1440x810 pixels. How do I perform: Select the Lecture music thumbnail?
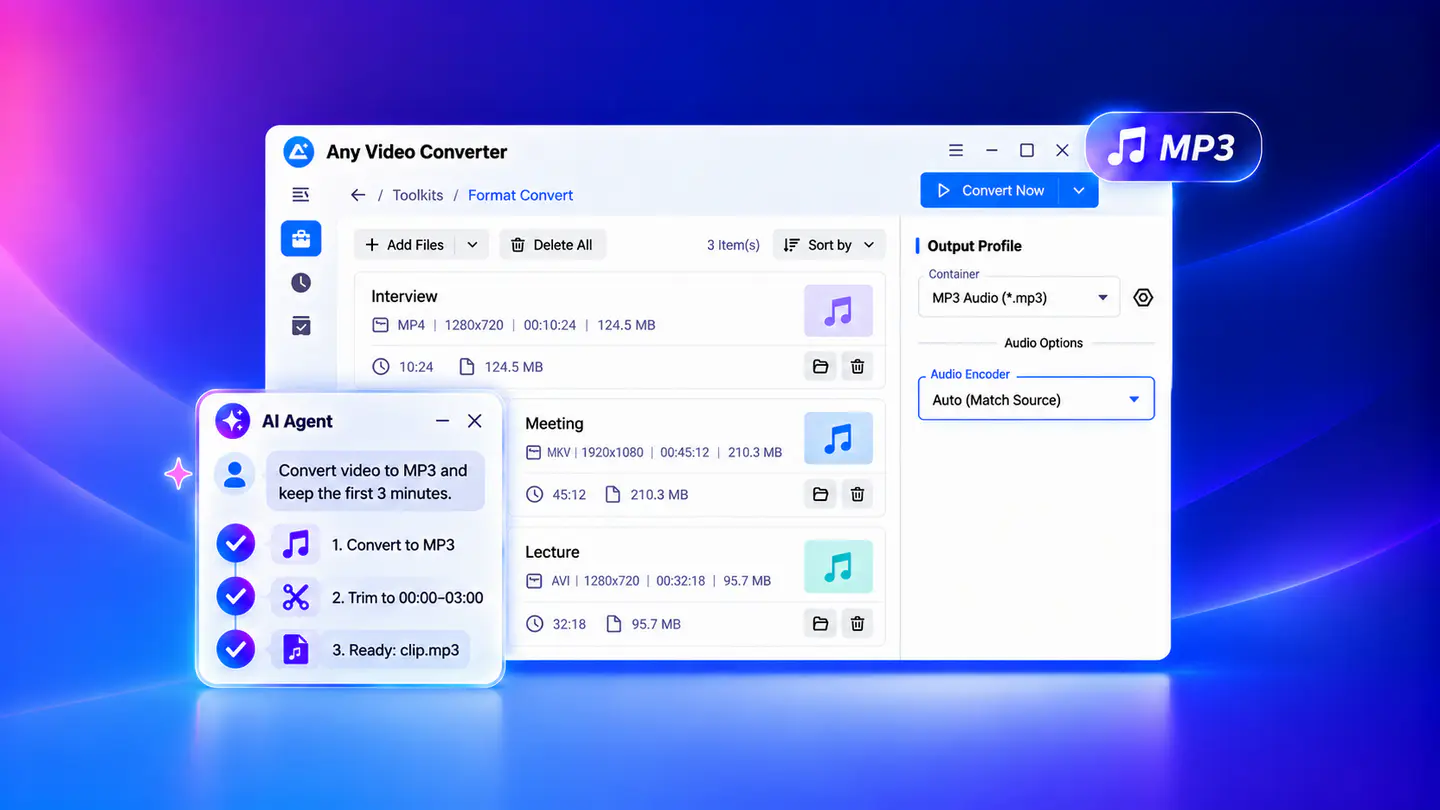838,567
